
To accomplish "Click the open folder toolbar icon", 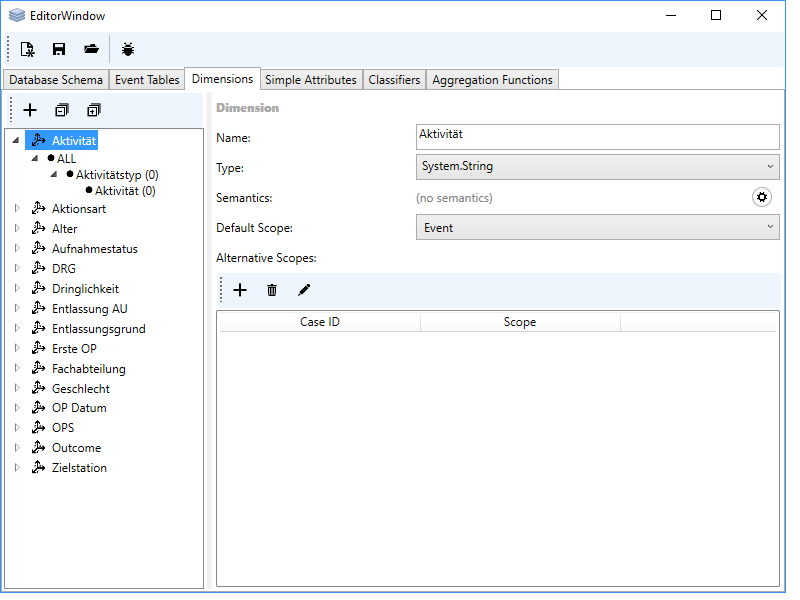I will (91, 49).
